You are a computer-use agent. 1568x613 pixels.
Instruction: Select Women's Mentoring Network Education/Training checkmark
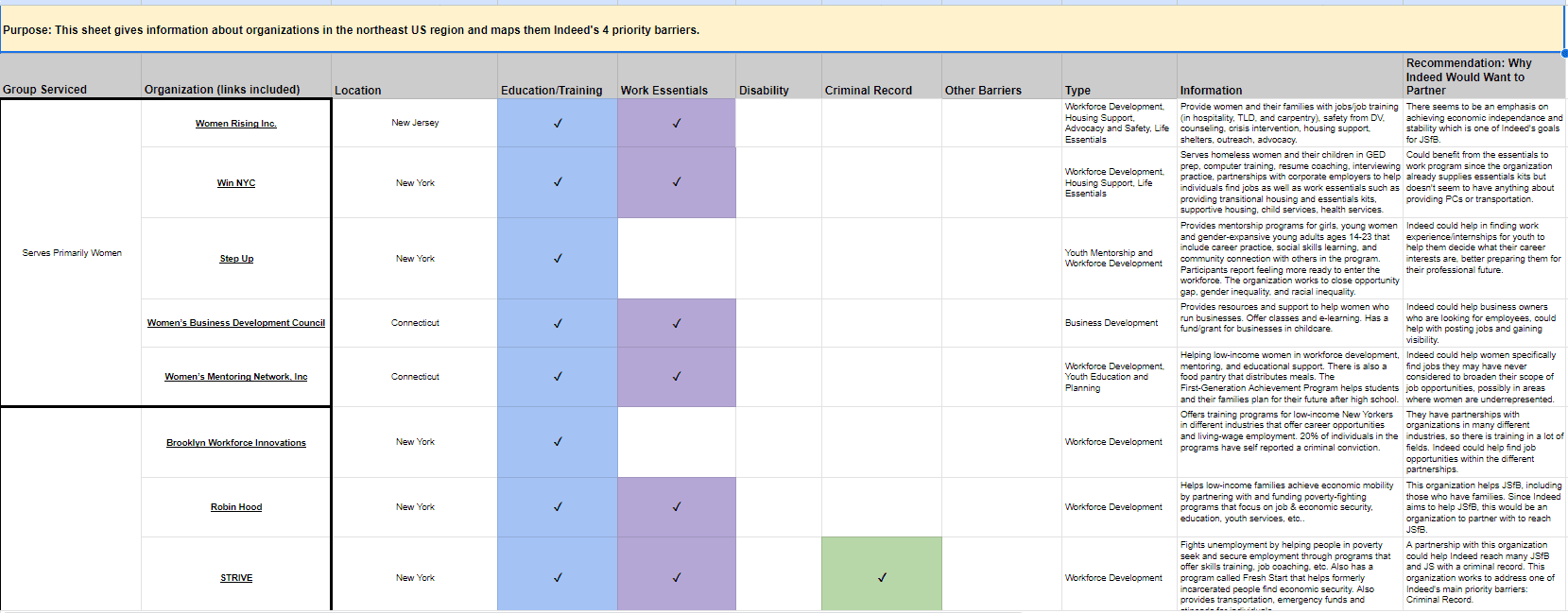(x=558, y=377)
